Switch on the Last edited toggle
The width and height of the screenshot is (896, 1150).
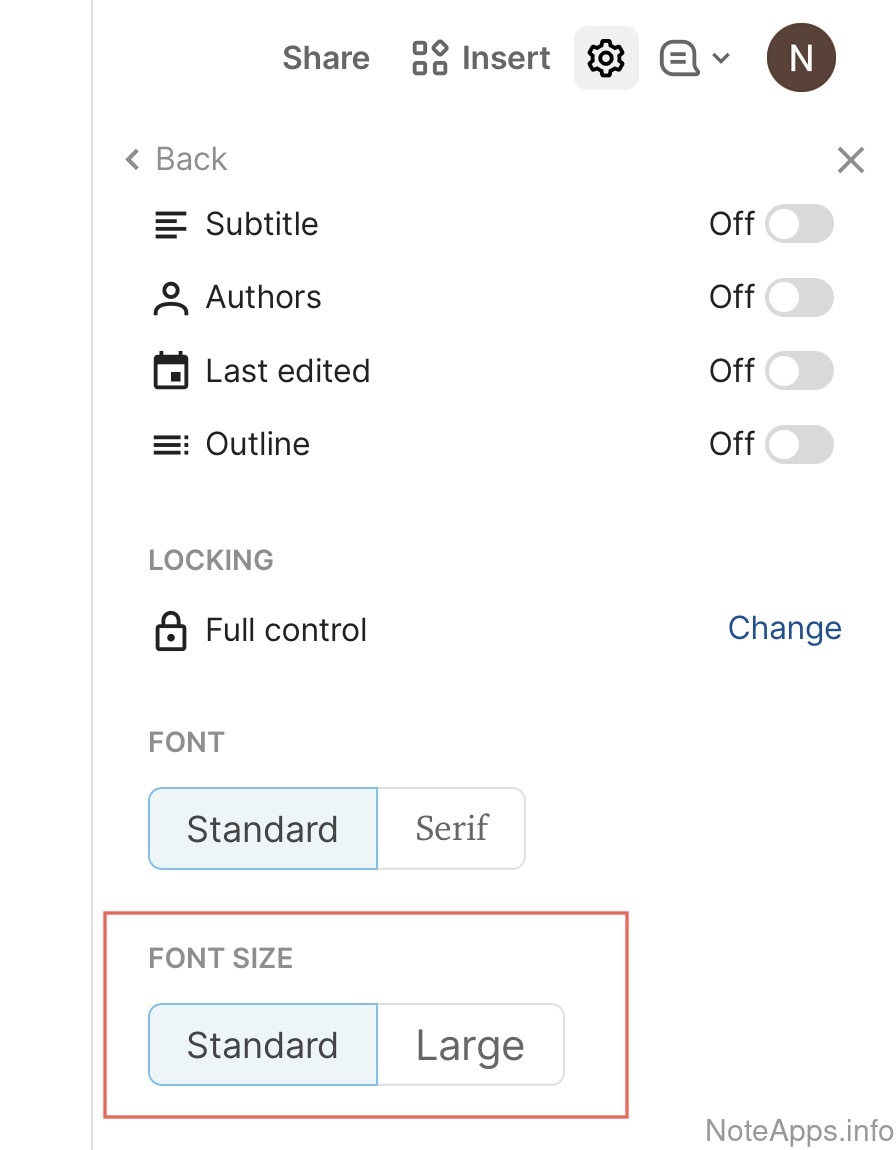(799, 371)
